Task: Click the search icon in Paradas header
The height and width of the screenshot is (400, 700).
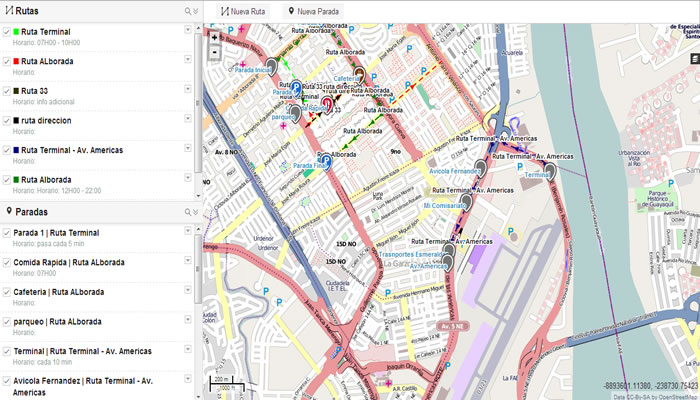Action: click(188, 212)
